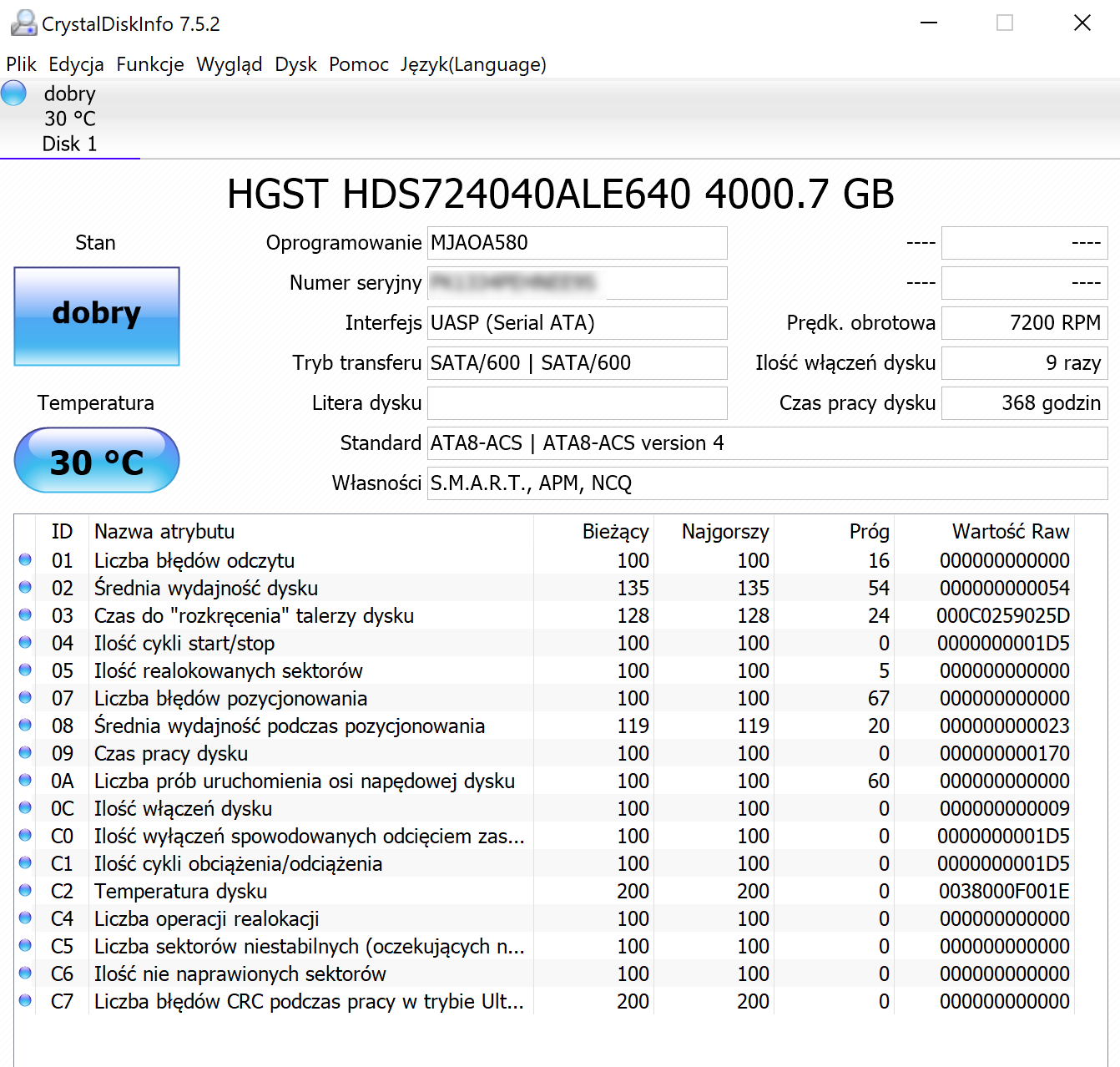1120x1067 pixels.
Task: Minimize the CrystalDiskInfo window
Action: pos(929,23)
